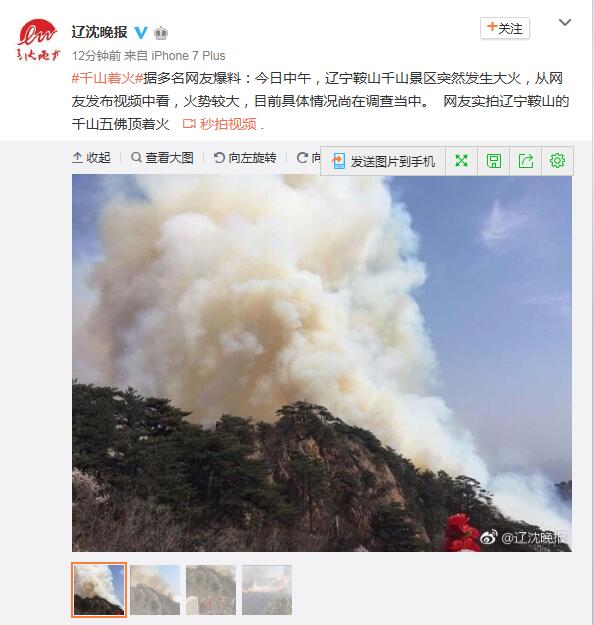Click the main wildfire smoke photo
The image size is (594, 625).
tap(322, 363)
